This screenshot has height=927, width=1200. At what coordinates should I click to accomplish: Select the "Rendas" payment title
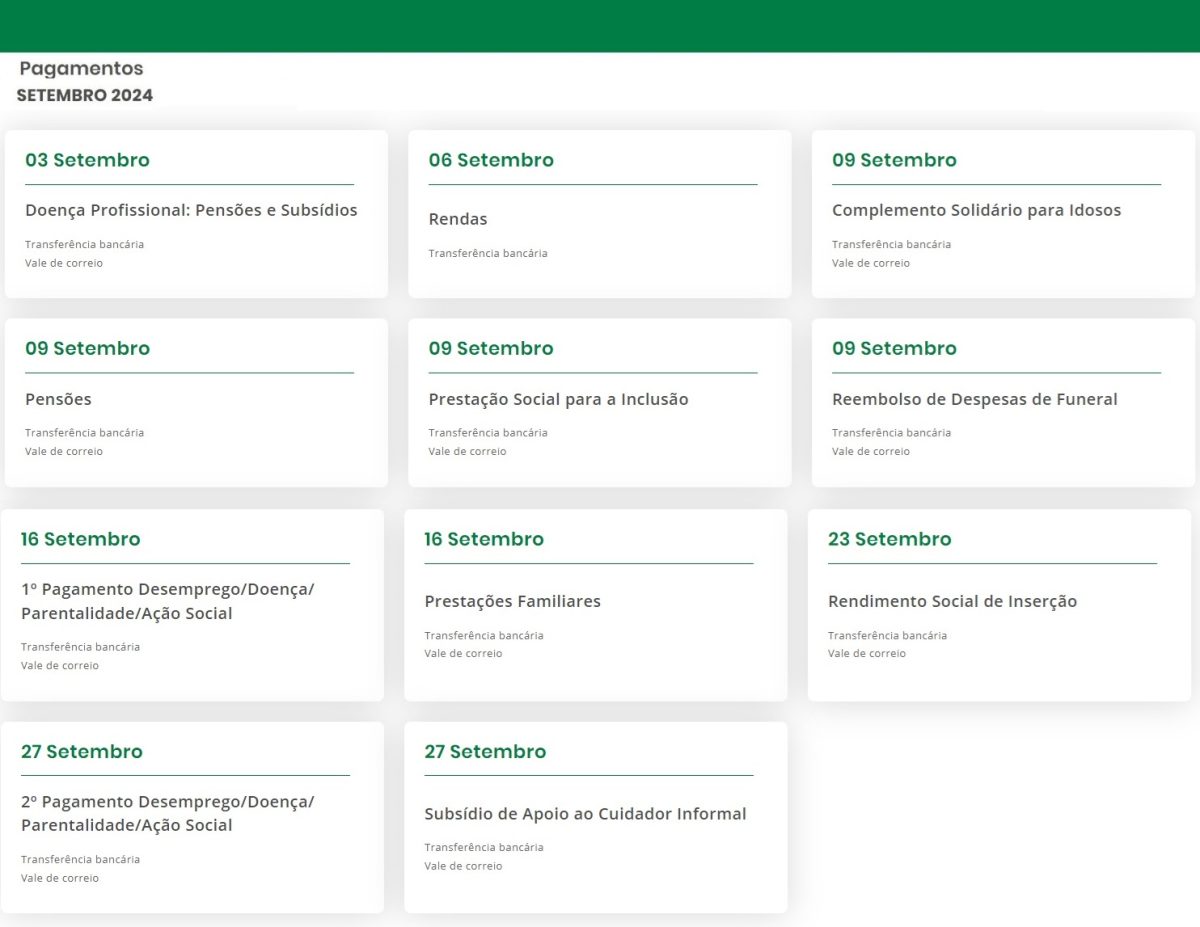click(x=458, y=219)
